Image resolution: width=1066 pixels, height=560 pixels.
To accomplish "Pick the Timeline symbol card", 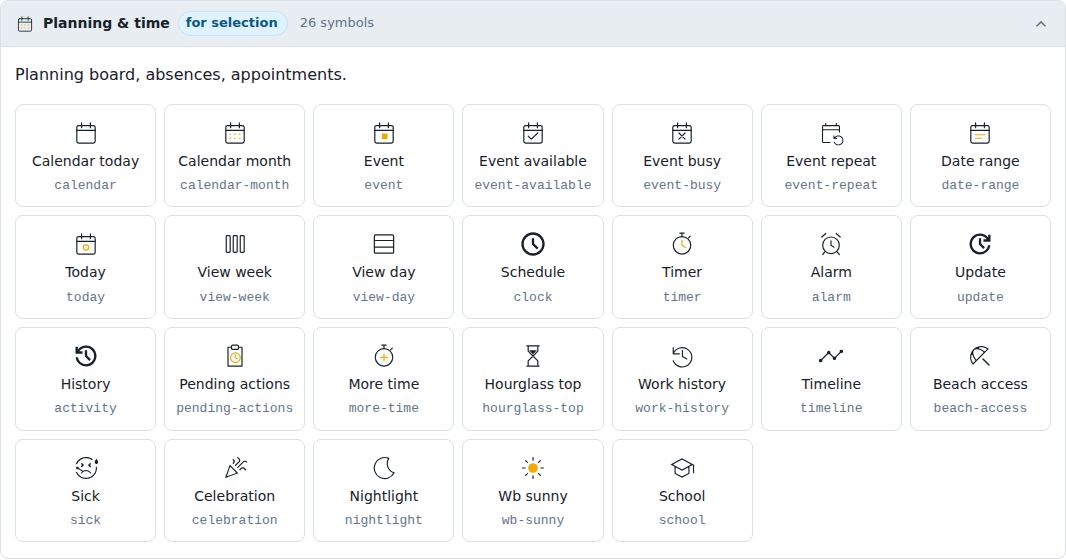I will 831,379.
